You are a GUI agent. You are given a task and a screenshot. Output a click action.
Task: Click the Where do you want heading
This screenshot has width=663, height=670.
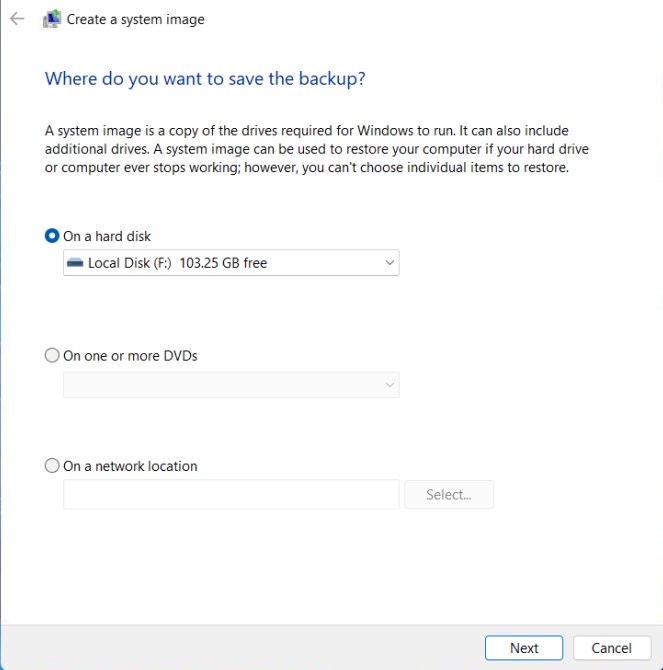coord(205,79)
